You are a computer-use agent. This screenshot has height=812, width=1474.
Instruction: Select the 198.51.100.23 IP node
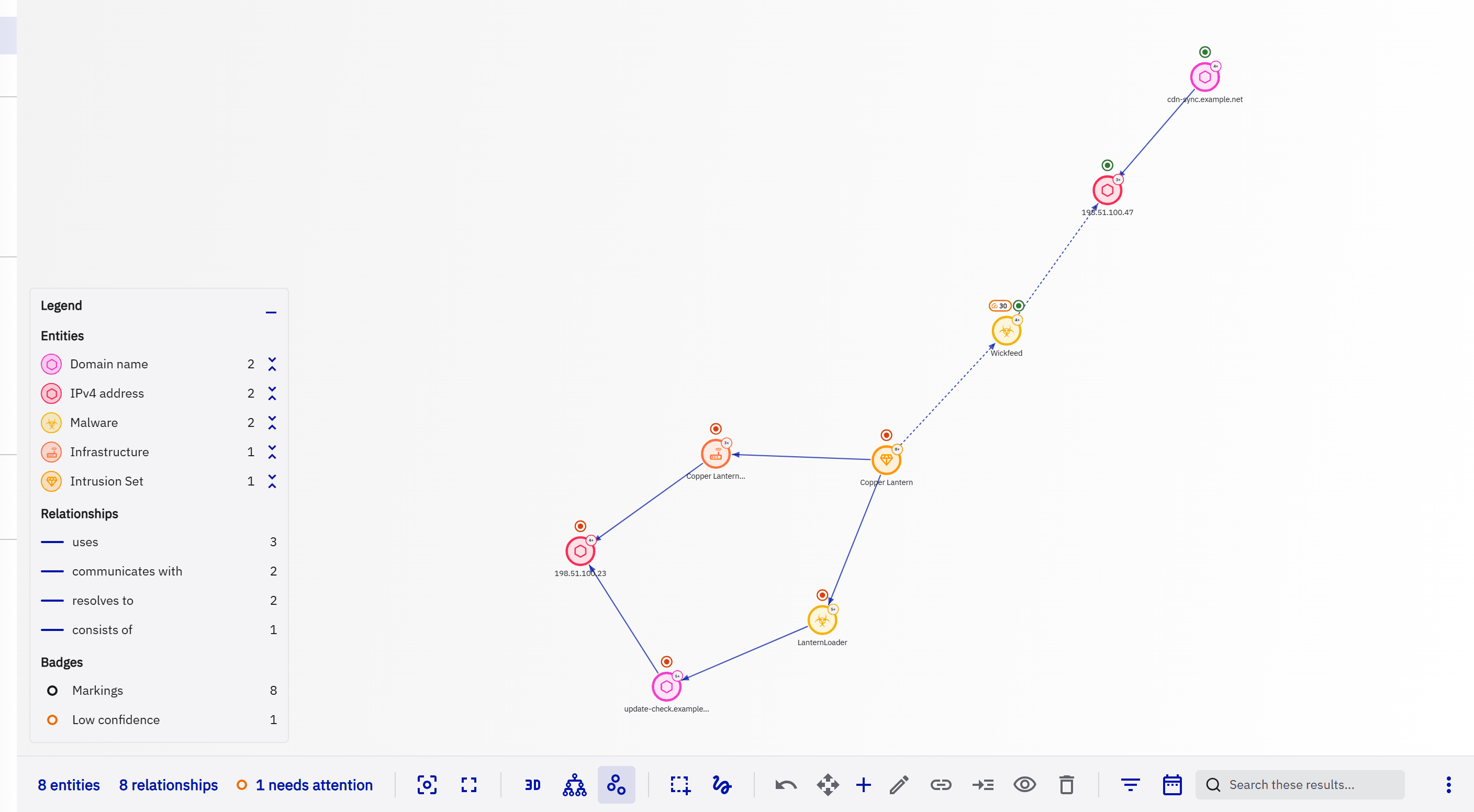tap(580, 551)
